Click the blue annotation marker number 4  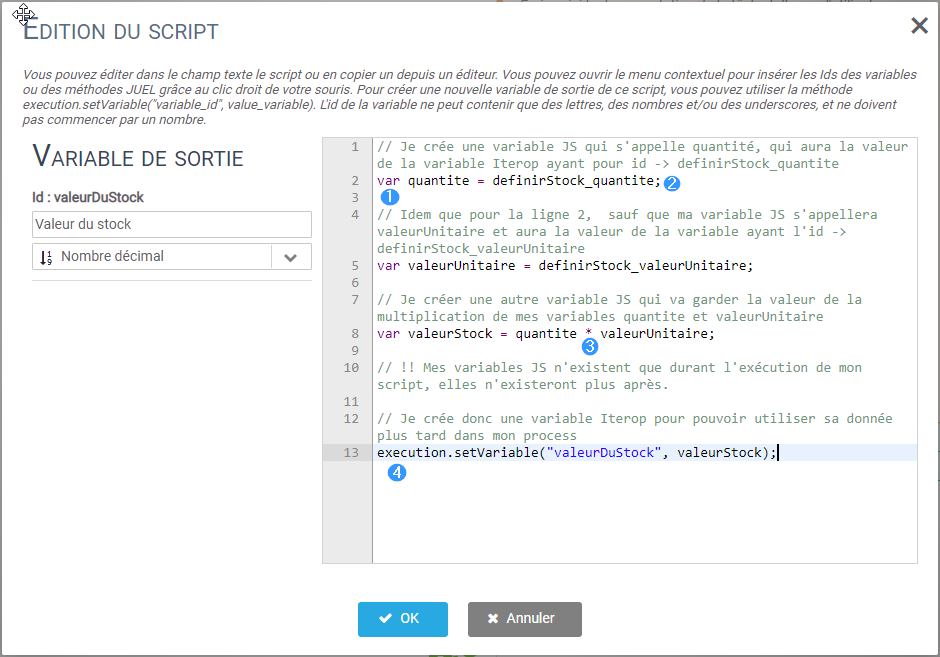click(397, 474)
